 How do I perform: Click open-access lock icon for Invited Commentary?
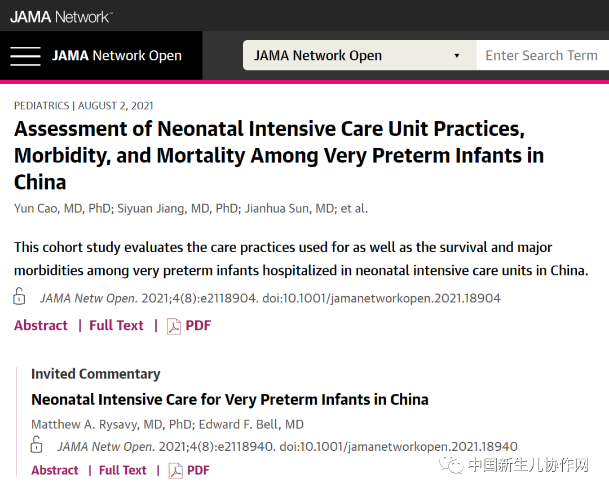(x=37, y=445)
